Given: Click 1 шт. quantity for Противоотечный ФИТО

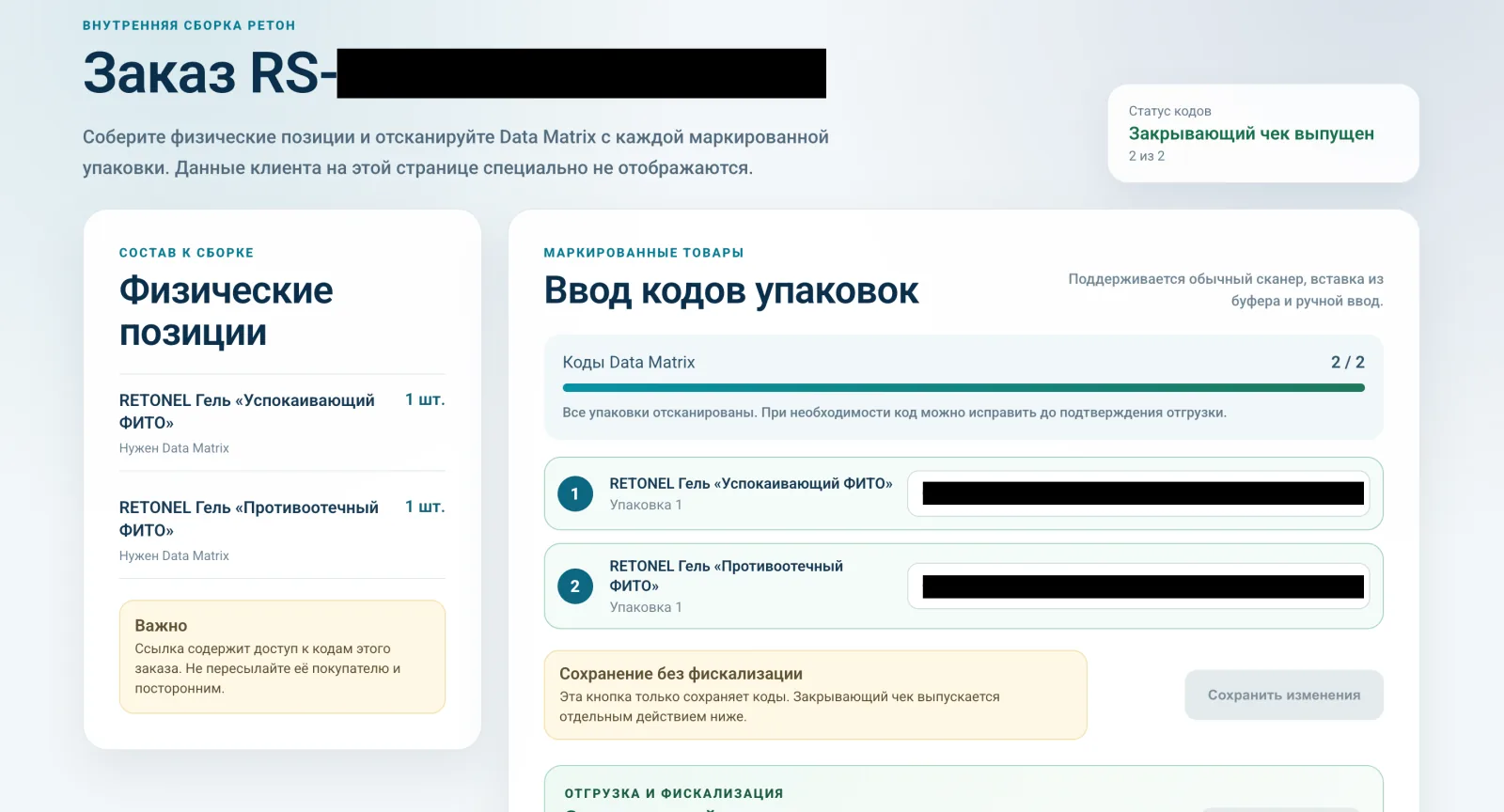Looking at the screenshot, I should (425, 507).
